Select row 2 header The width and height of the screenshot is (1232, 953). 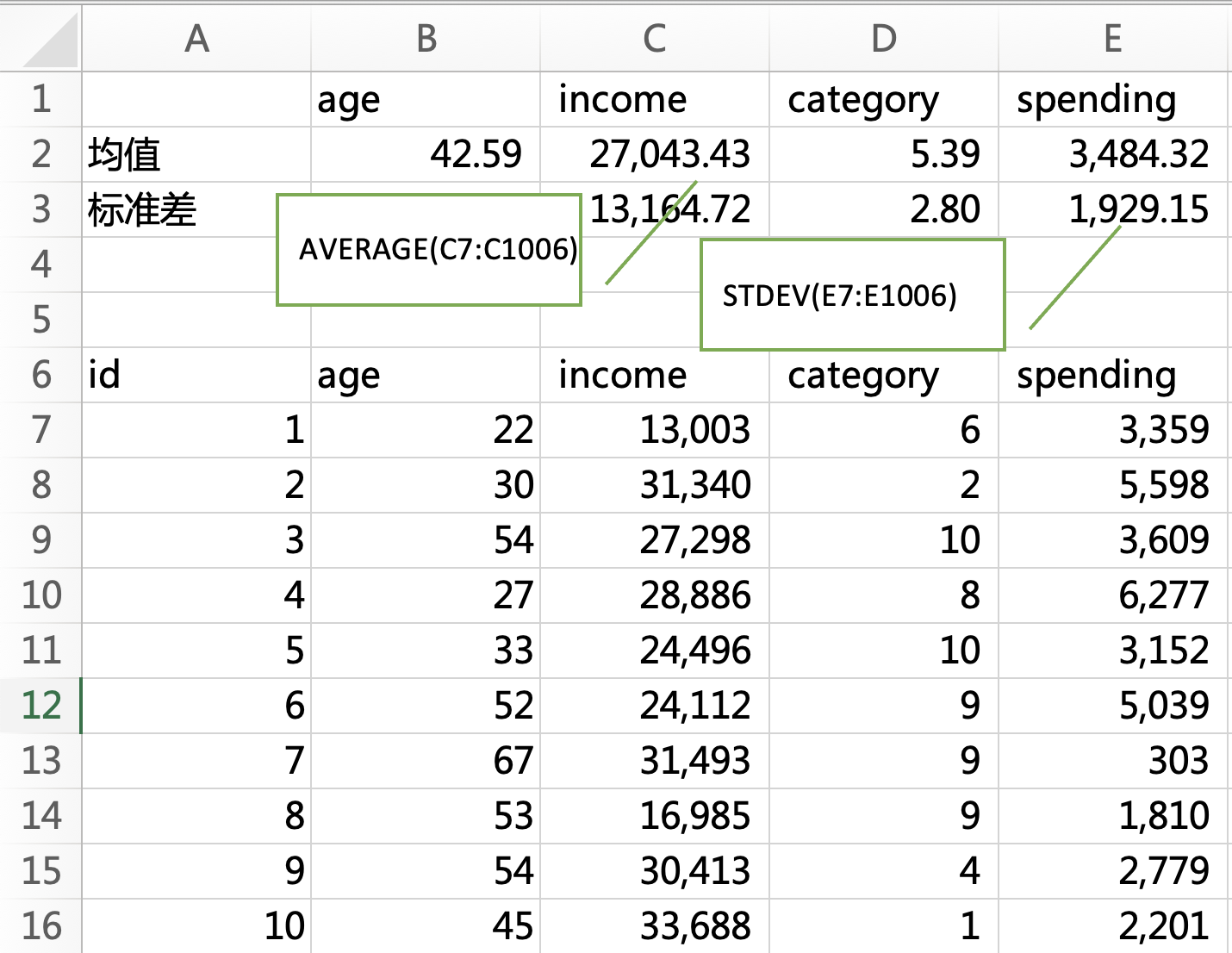tap(40, 154)
